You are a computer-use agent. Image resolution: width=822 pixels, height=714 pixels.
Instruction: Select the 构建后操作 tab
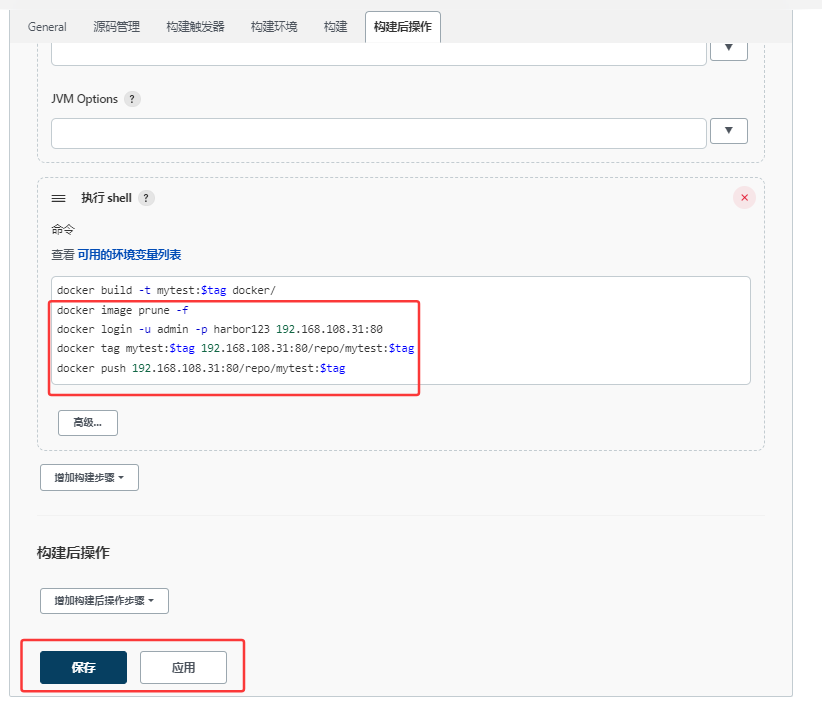pyautogui.click(x=403, y=27)
